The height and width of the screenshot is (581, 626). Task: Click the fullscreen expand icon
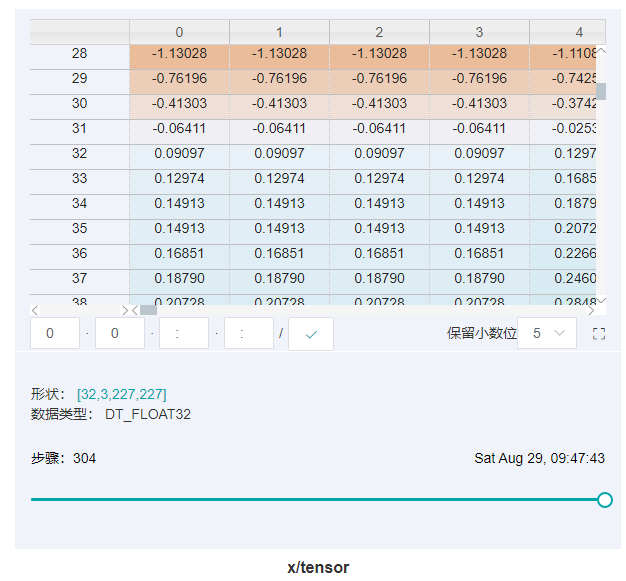(599, 334)
